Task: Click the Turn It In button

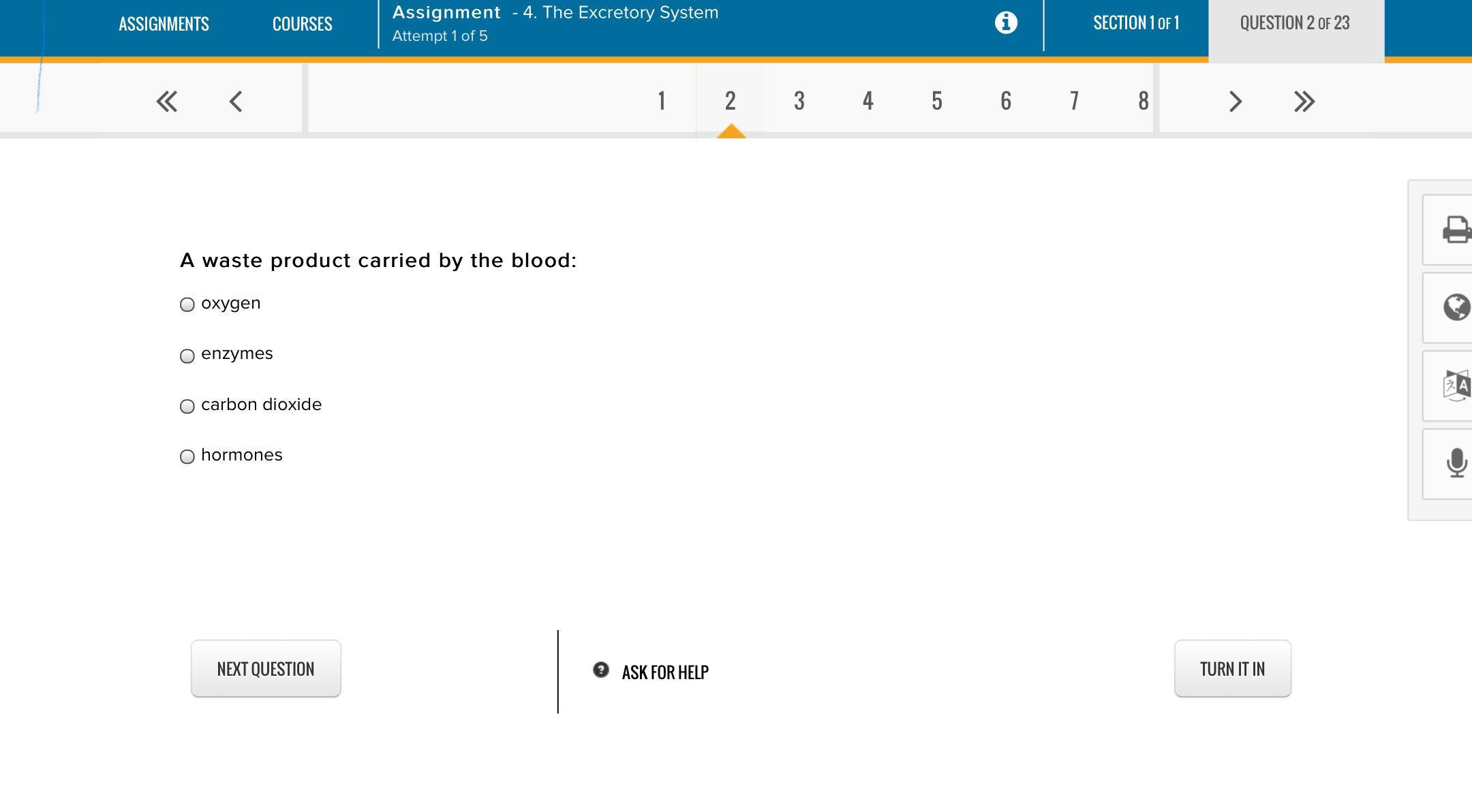Action: coord(1232,669)
